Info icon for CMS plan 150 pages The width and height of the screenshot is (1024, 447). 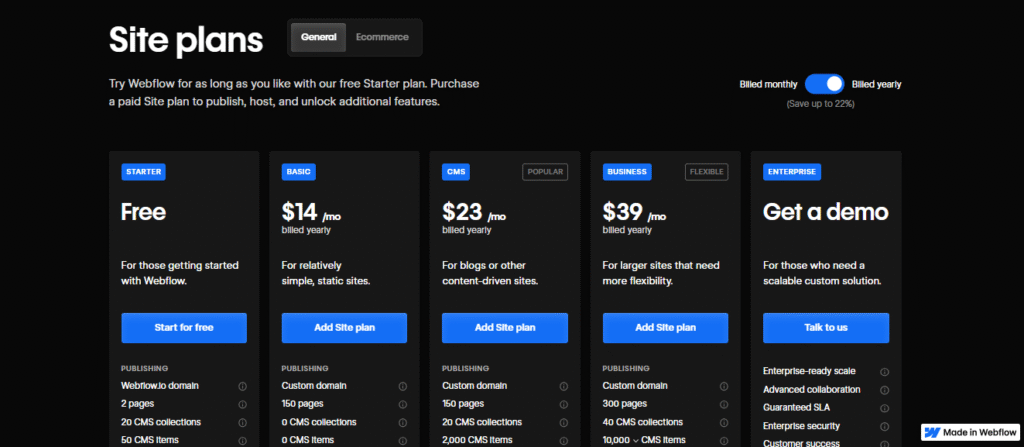(x=563, y=405)
